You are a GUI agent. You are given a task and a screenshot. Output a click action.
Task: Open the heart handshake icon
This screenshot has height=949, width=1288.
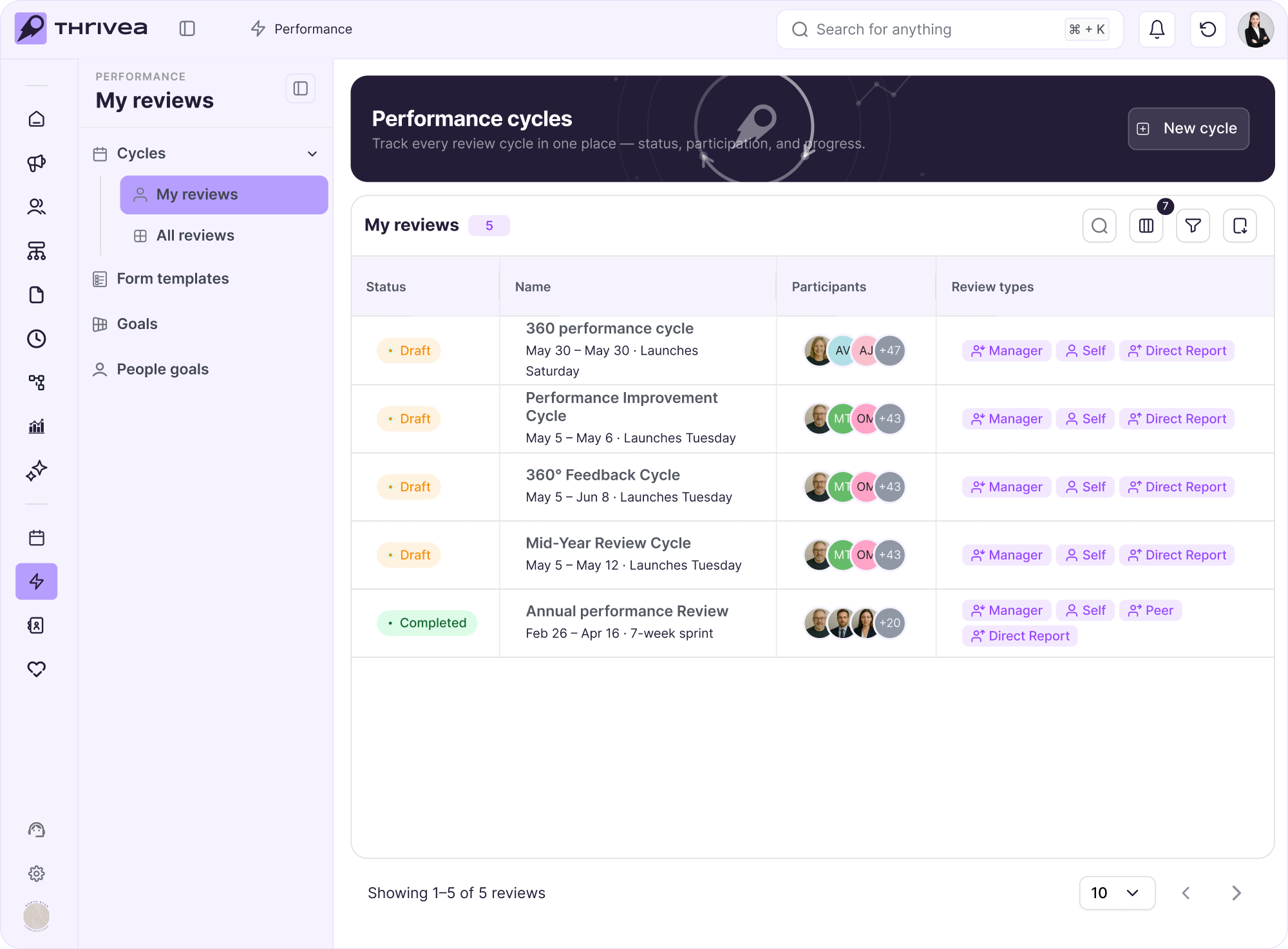[37, 669]
